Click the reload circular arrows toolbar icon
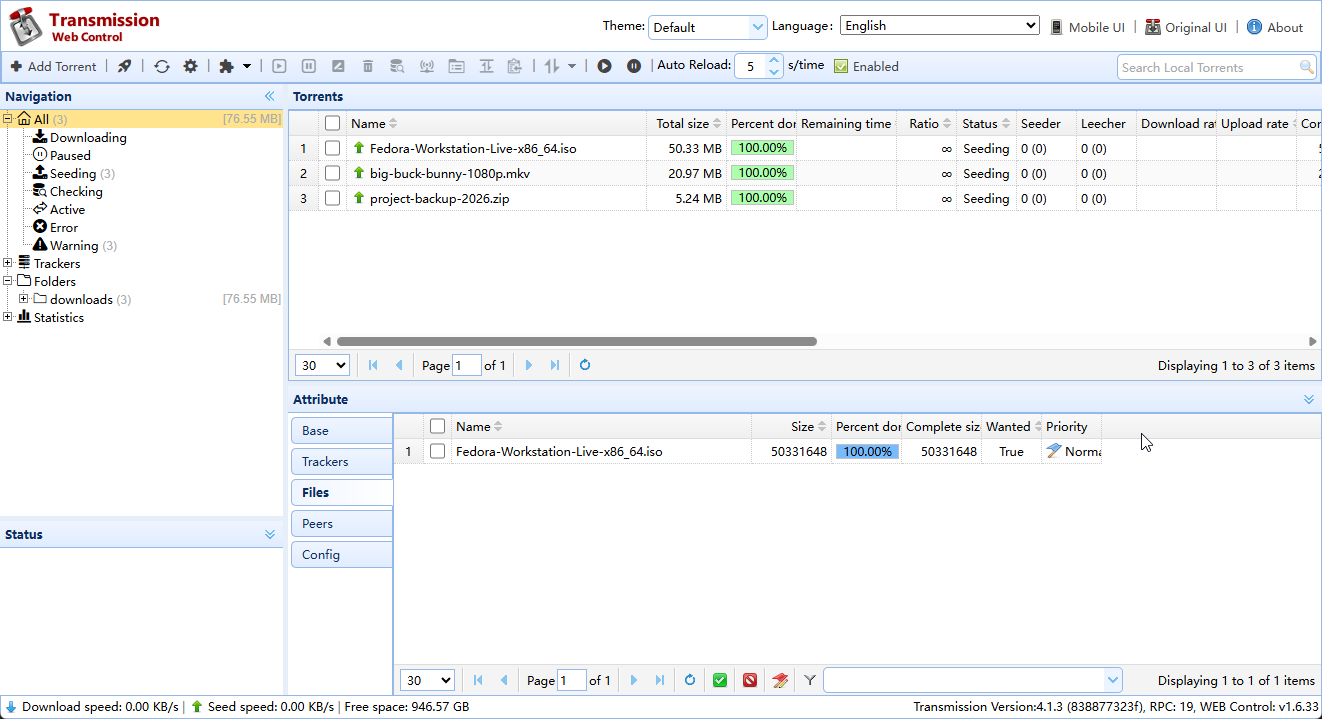The width and height of the screenshot is (1322, 719). (162, 66)
